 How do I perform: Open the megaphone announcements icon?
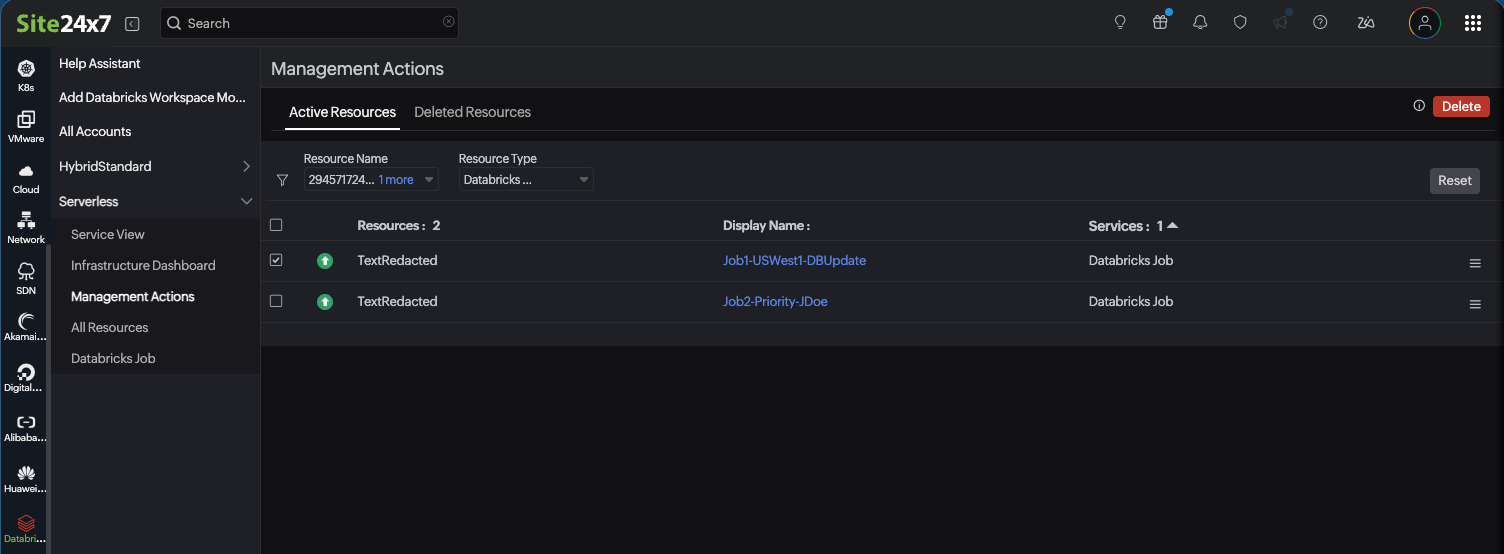1280,22
